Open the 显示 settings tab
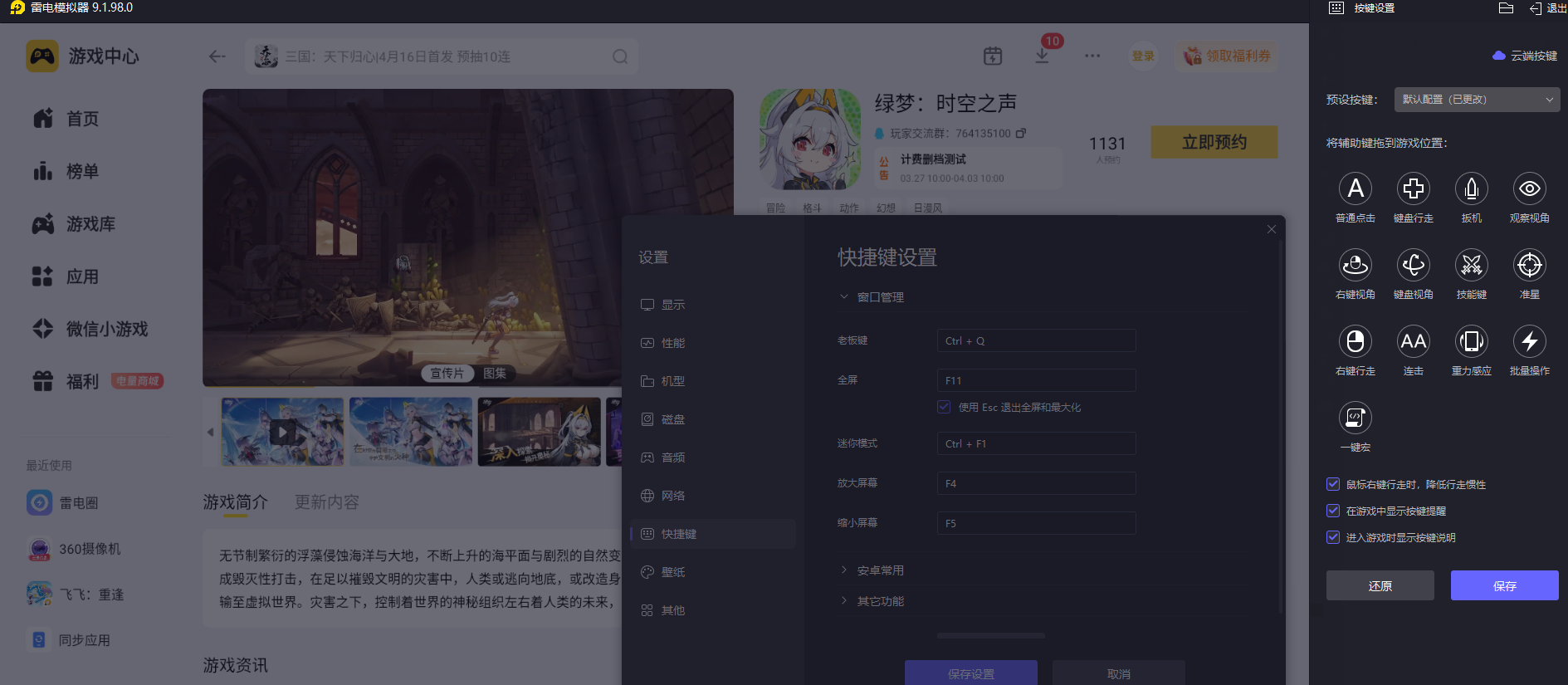Image resolution: width=1568 pixels, height=685 pixels. tap(713, 305)
